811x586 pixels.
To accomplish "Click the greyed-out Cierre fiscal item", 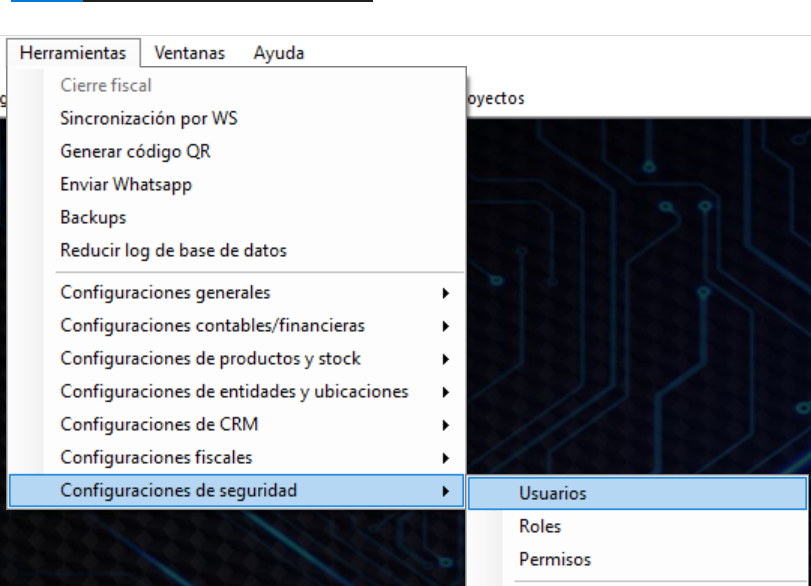I will pyautogui.click(x=106, y=85).
